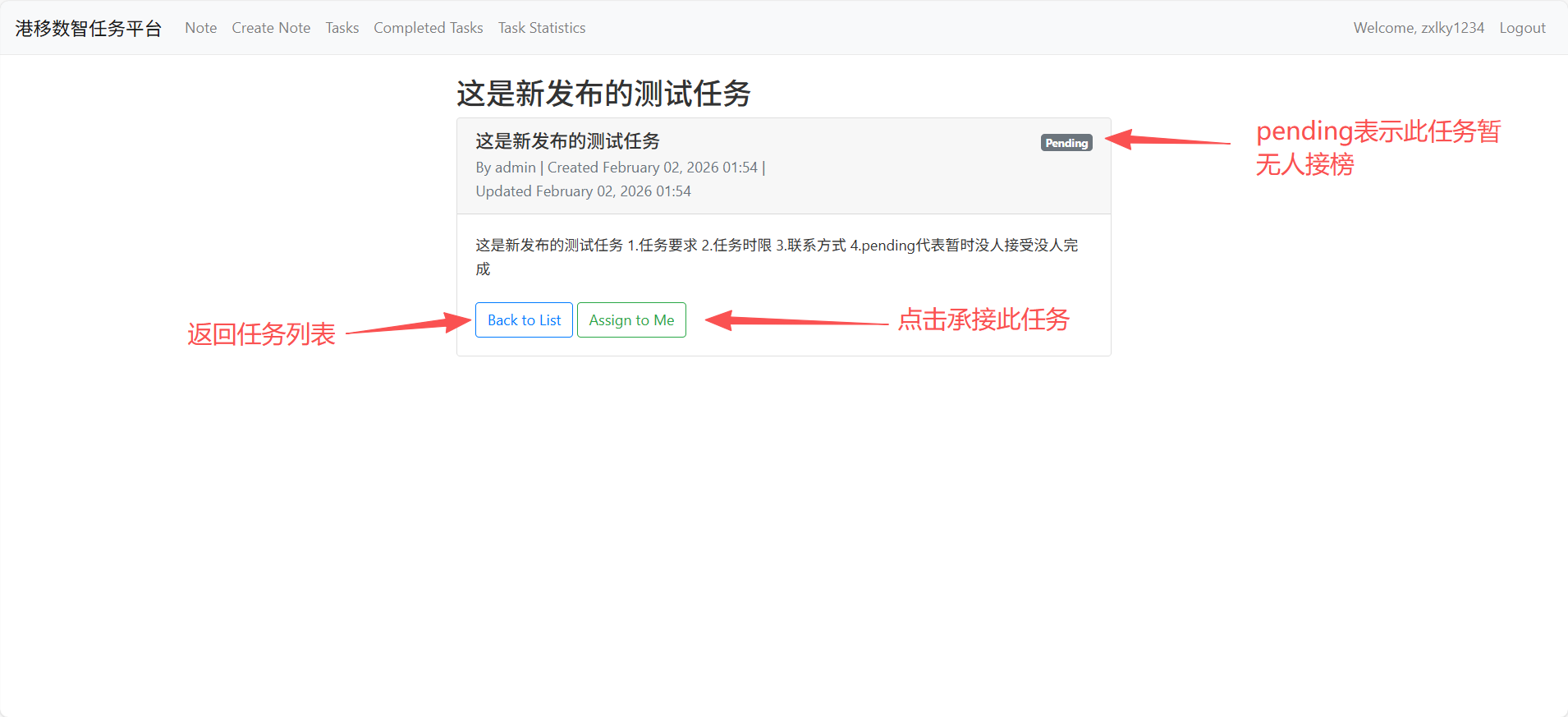Click the green Assign to Me button
The width and height of the screenshot is (1568, 717).
[631, 320]
